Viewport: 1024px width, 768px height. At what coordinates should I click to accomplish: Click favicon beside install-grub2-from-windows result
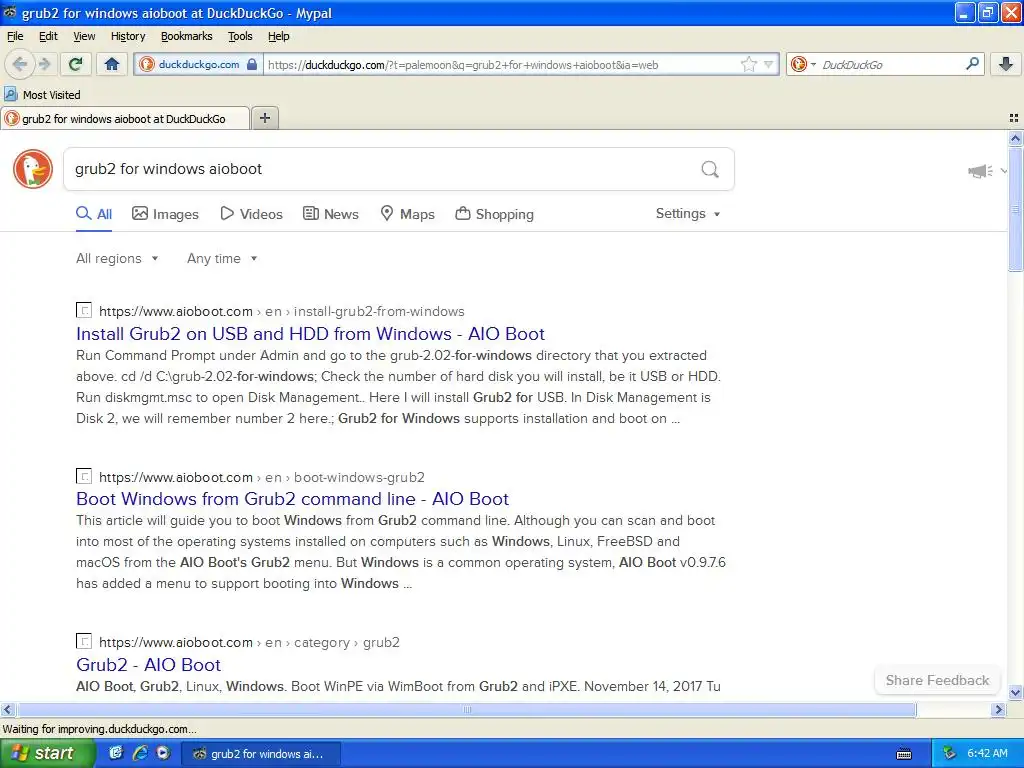tap(84, 311)
